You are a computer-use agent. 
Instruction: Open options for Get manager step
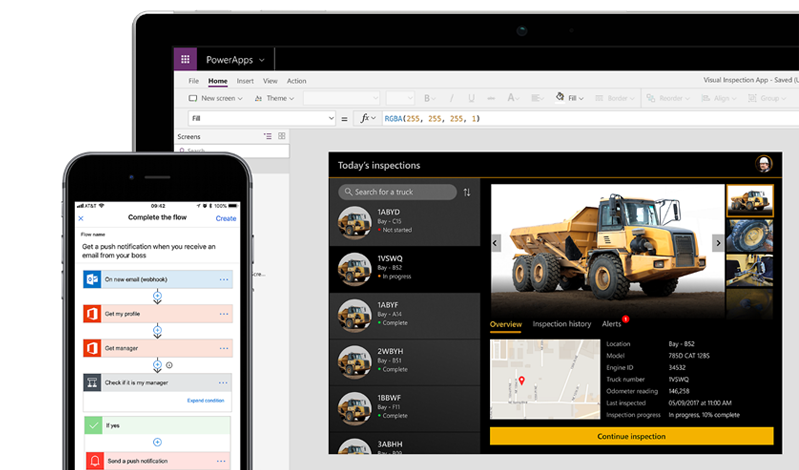pos(224,348)
